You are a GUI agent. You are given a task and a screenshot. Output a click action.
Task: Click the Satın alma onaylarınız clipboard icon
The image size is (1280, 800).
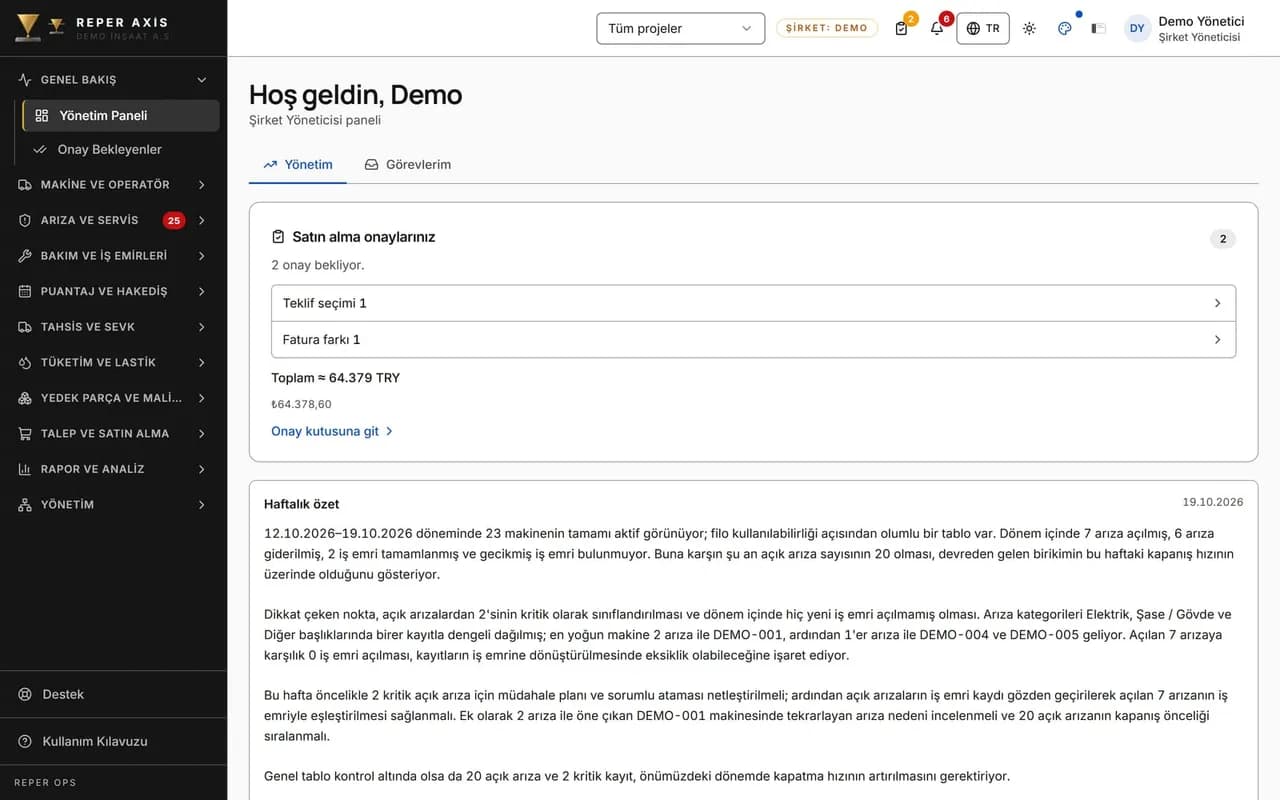click(x=278, y=237)
